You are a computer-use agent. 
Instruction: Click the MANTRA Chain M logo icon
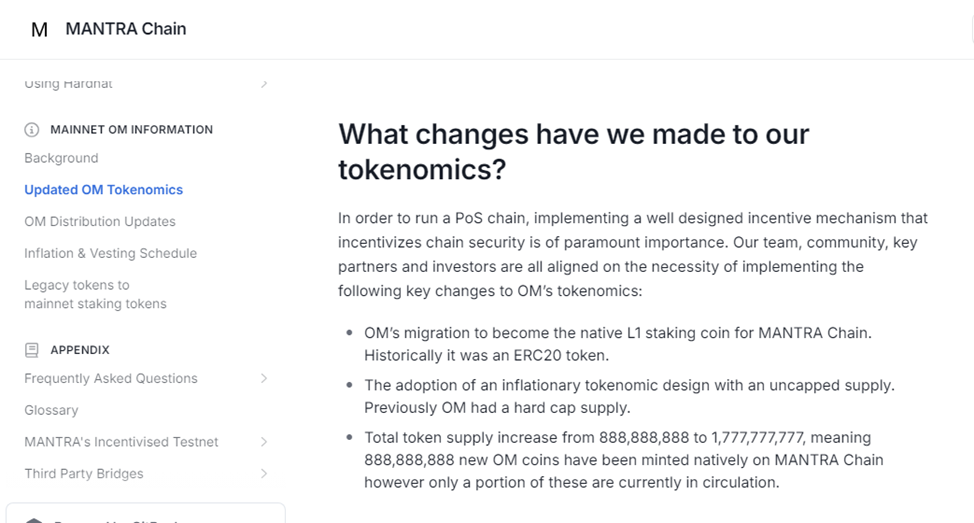(x=39, y=29)
